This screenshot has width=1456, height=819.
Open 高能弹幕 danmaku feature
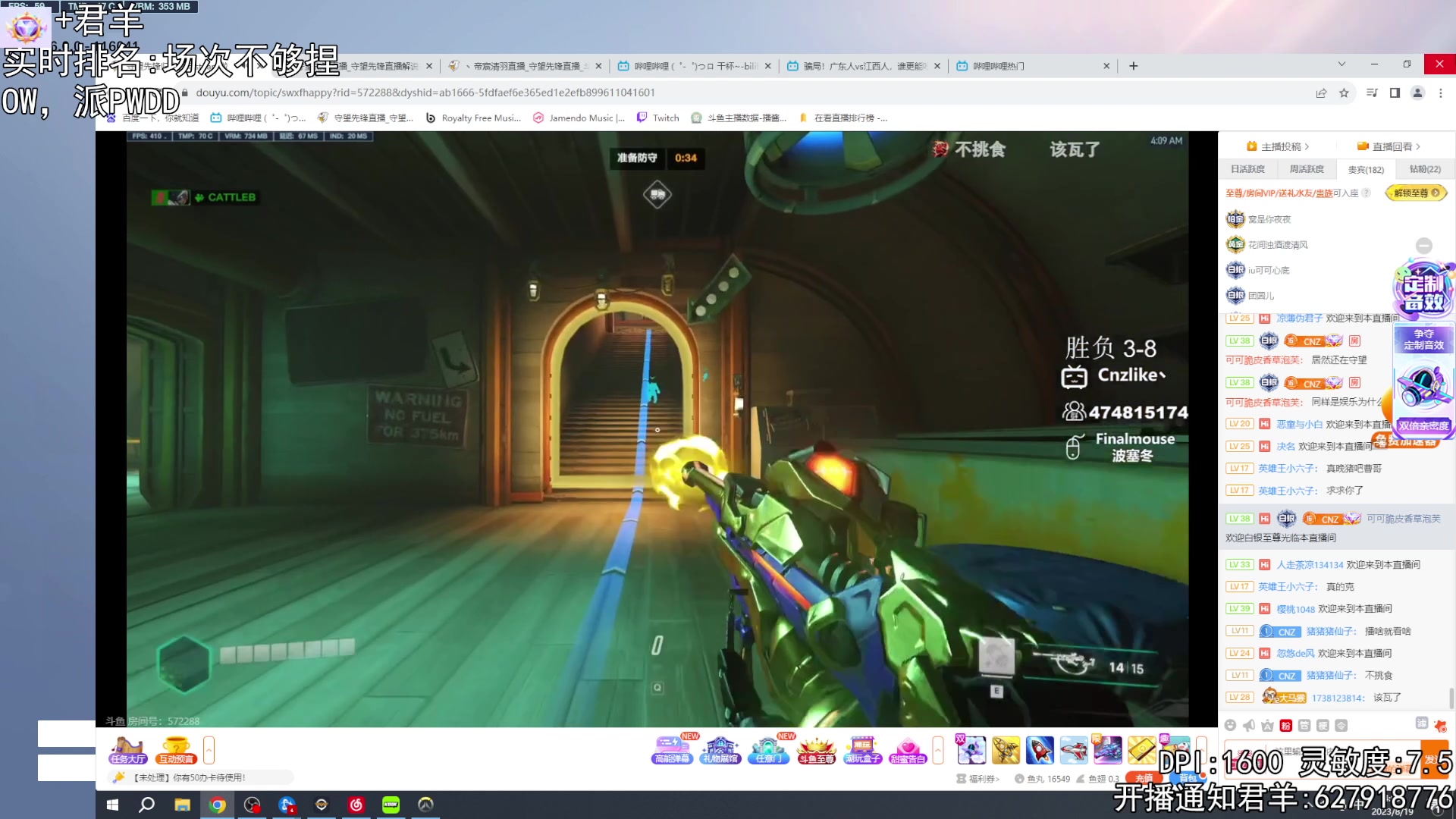pyautogui.click(x=673, y=749)
